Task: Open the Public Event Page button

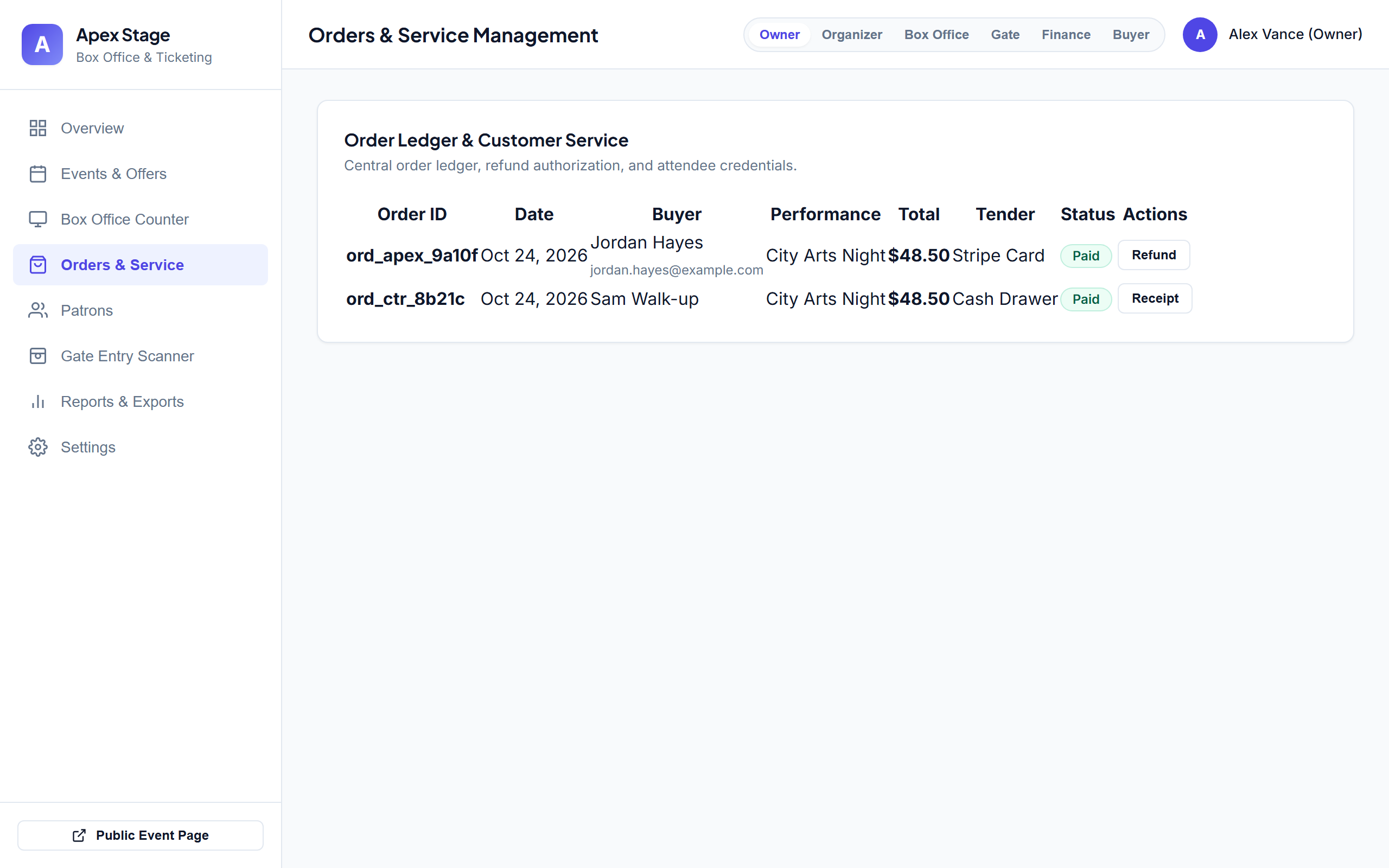Action: (141, 835)
